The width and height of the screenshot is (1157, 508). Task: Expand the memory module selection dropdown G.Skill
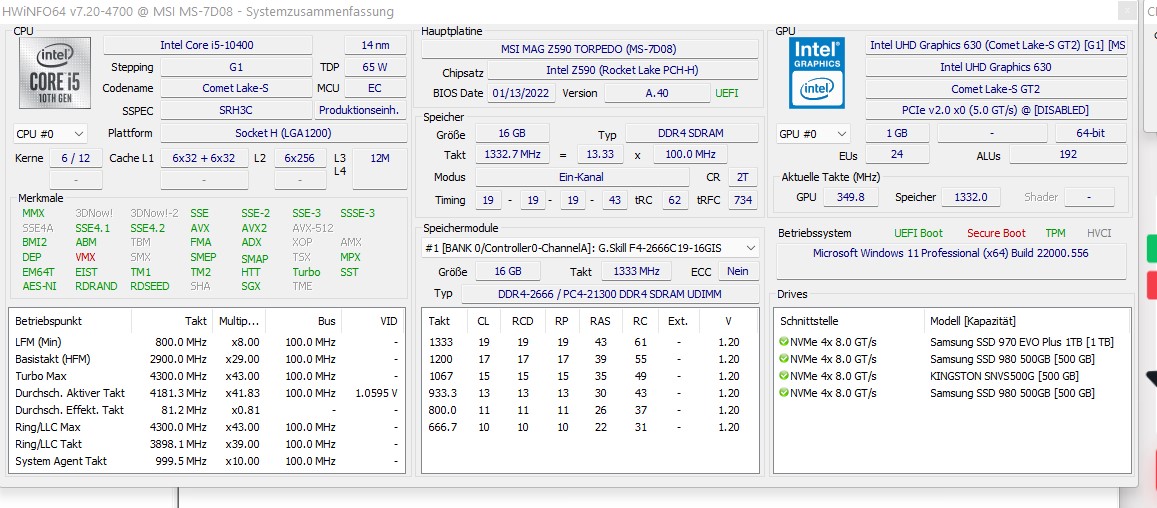click(x=590, y=248)
